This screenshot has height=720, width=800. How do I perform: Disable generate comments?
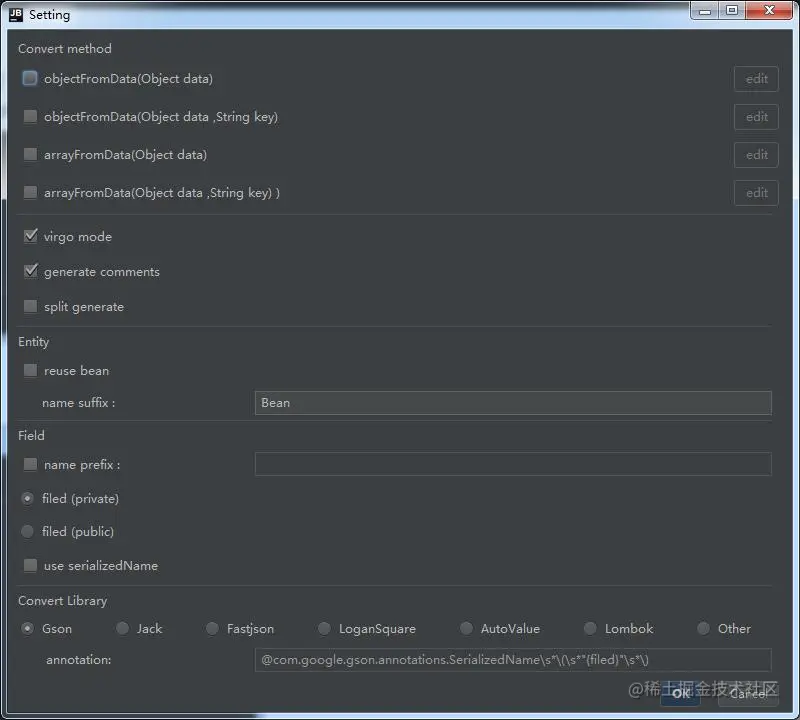[x=30, y=271]
